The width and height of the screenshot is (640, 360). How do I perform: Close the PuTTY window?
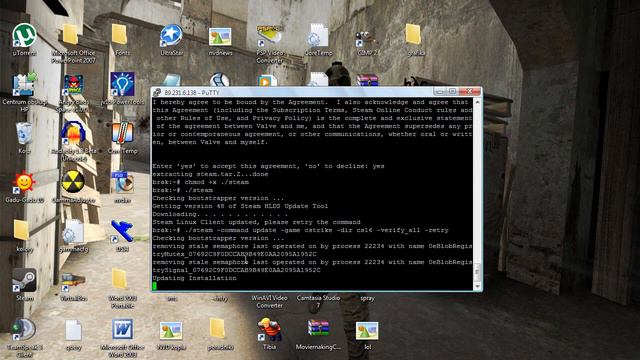(469, 91)
